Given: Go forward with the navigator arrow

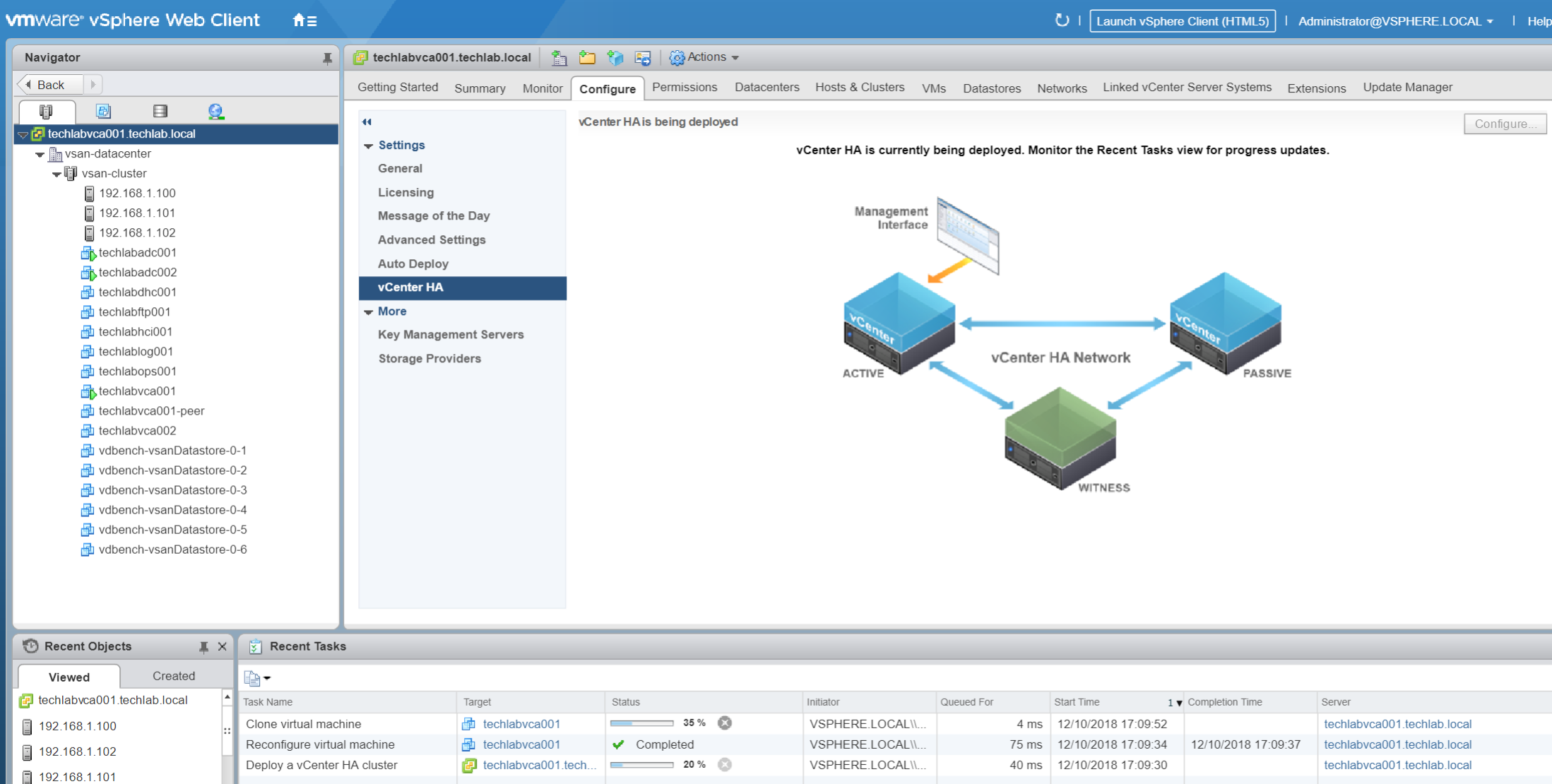Looking at the screenshot, I should (x=93, y=84).
